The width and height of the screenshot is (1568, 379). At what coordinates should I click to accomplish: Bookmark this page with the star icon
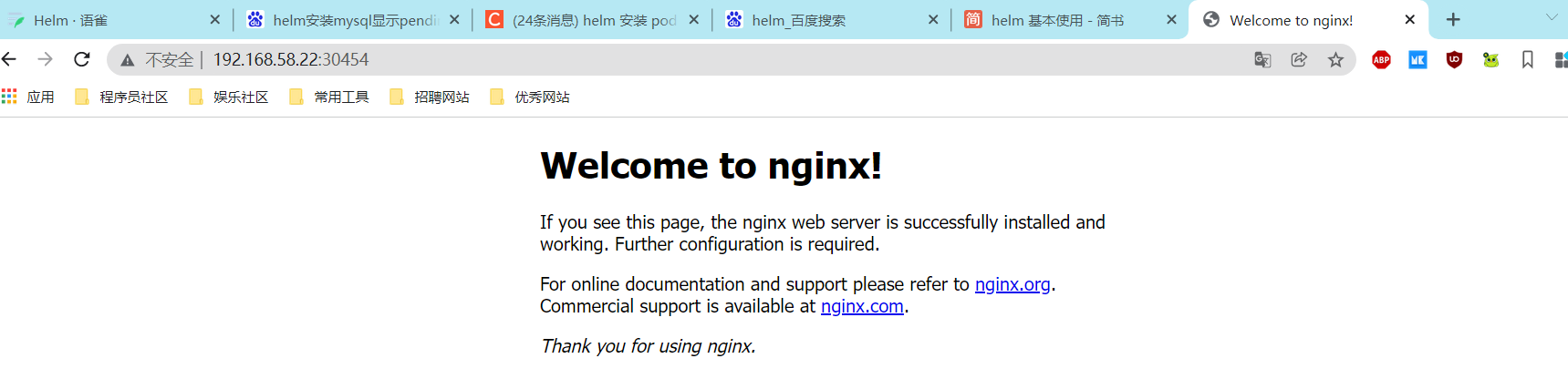(1335, 60)
